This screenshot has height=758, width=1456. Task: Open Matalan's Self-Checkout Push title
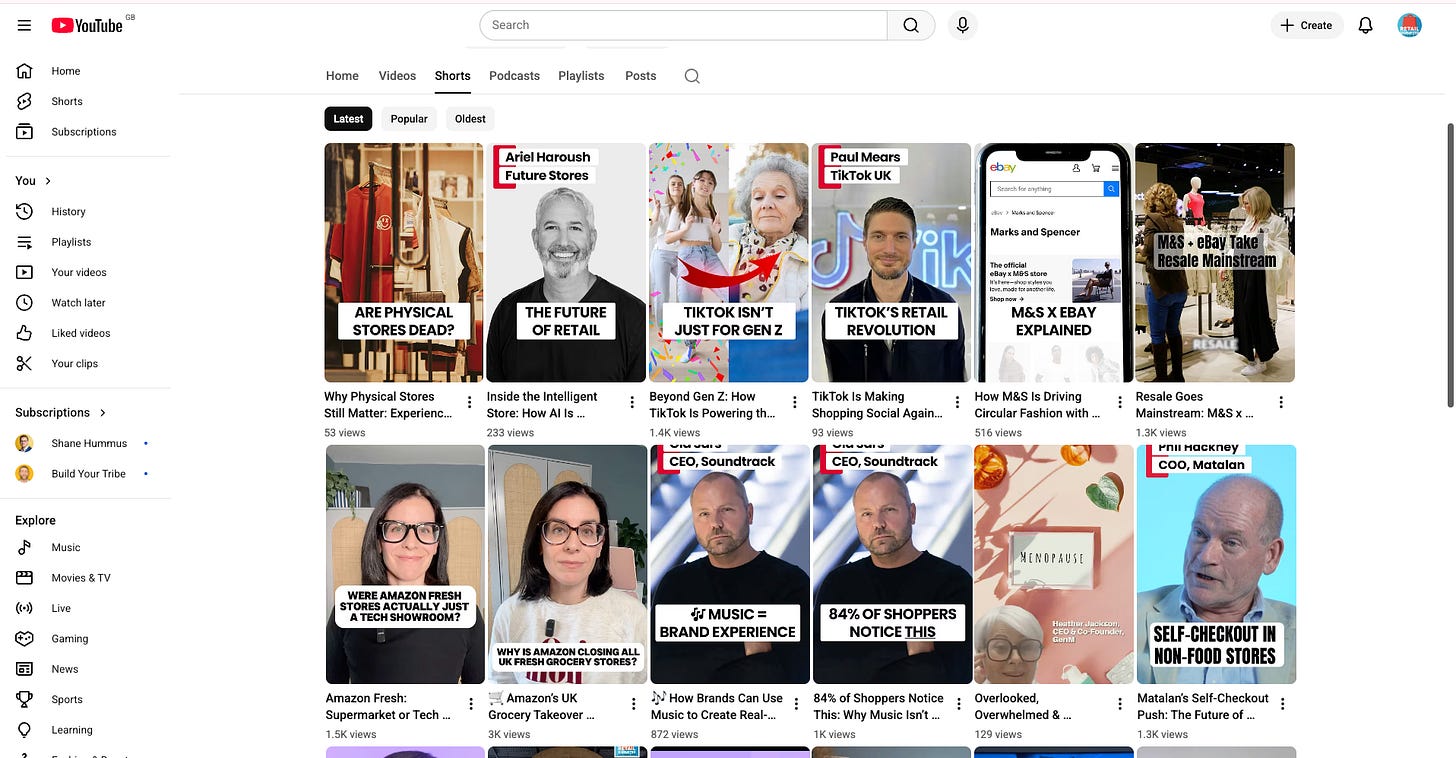coord(1203,706)
